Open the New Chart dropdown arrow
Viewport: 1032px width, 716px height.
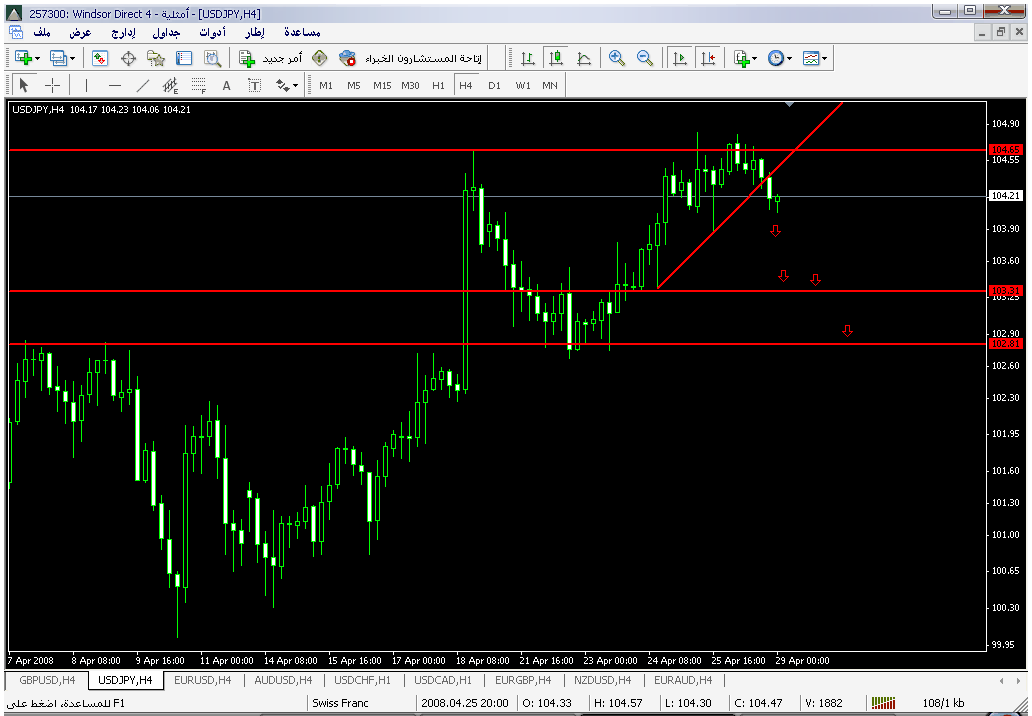pyautogui.click(x=38, y=59)
